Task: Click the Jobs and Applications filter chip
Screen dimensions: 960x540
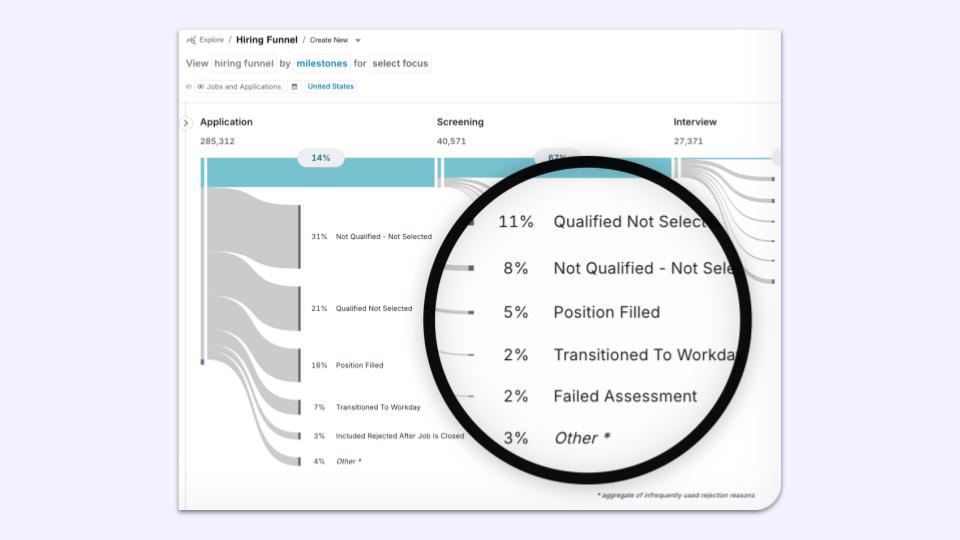Action: tap(239, 86)
